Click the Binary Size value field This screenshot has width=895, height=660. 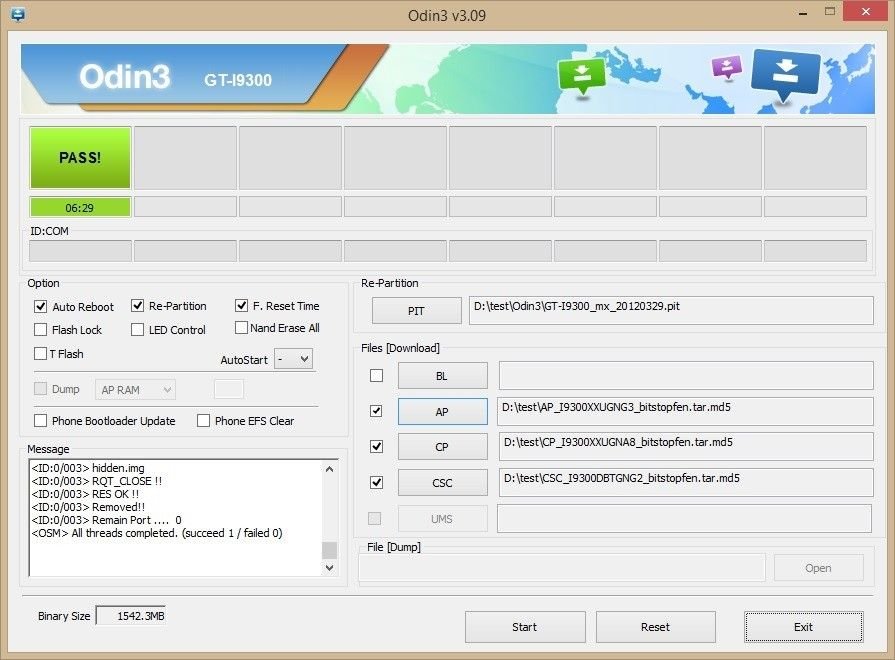pyautogui.click(x=131, y=615)
